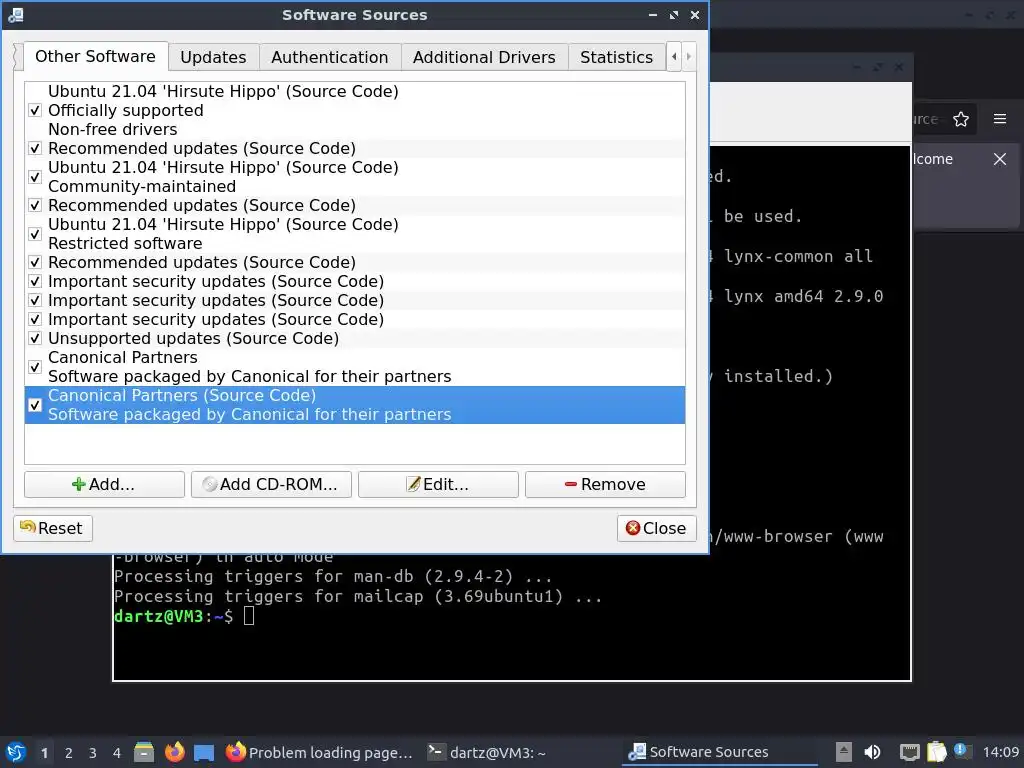Viewport: 1024px width, 768px height.
Task: Toggle Recommended updates checkbox below Community-maintained
Action: click(35, 205)
